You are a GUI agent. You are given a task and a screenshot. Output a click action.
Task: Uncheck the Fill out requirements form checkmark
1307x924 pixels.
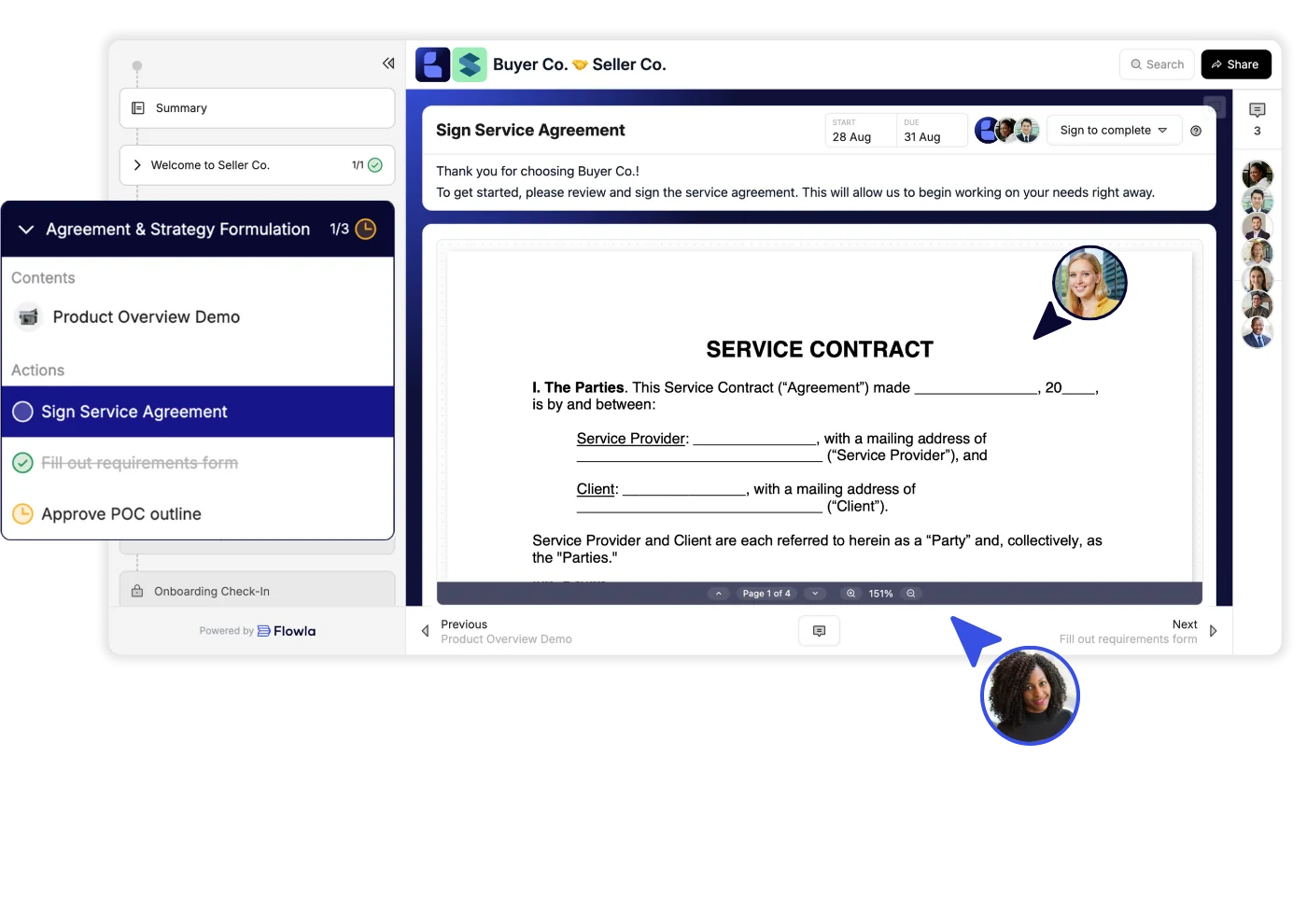[x=23, y=463]
